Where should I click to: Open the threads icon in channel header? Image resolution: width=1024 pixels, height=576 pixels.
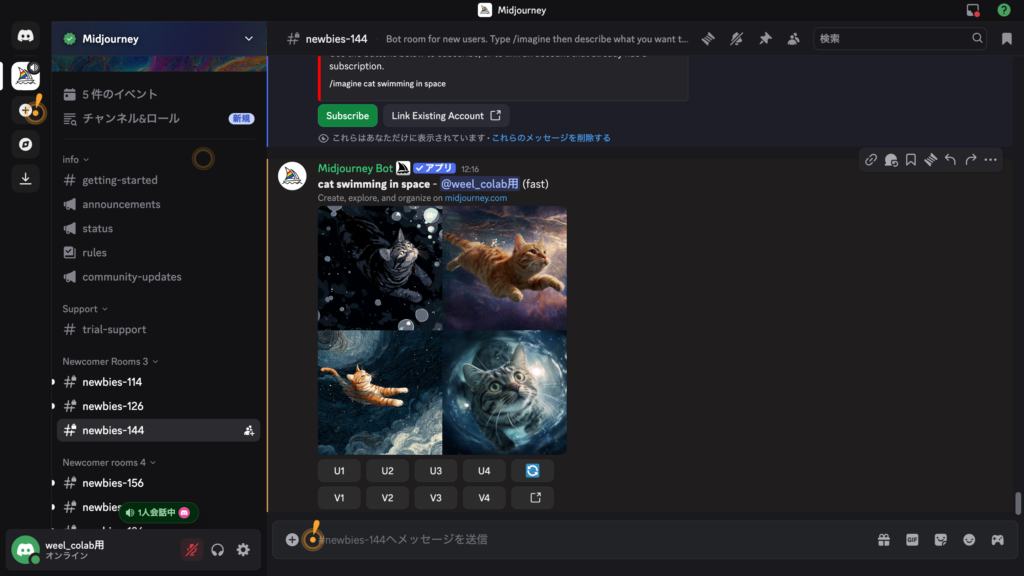(708, 39)
